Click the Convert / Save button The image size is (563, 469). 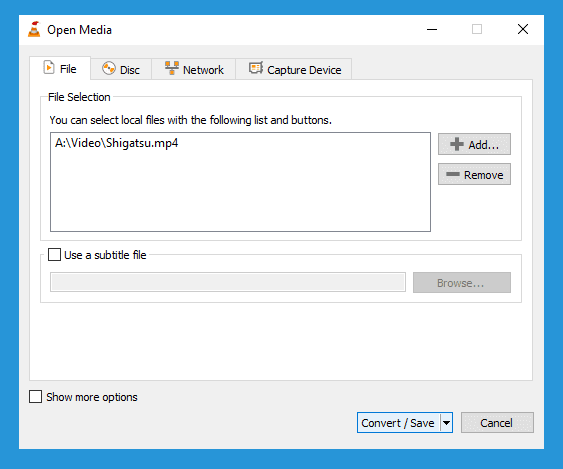coord(398,423)
